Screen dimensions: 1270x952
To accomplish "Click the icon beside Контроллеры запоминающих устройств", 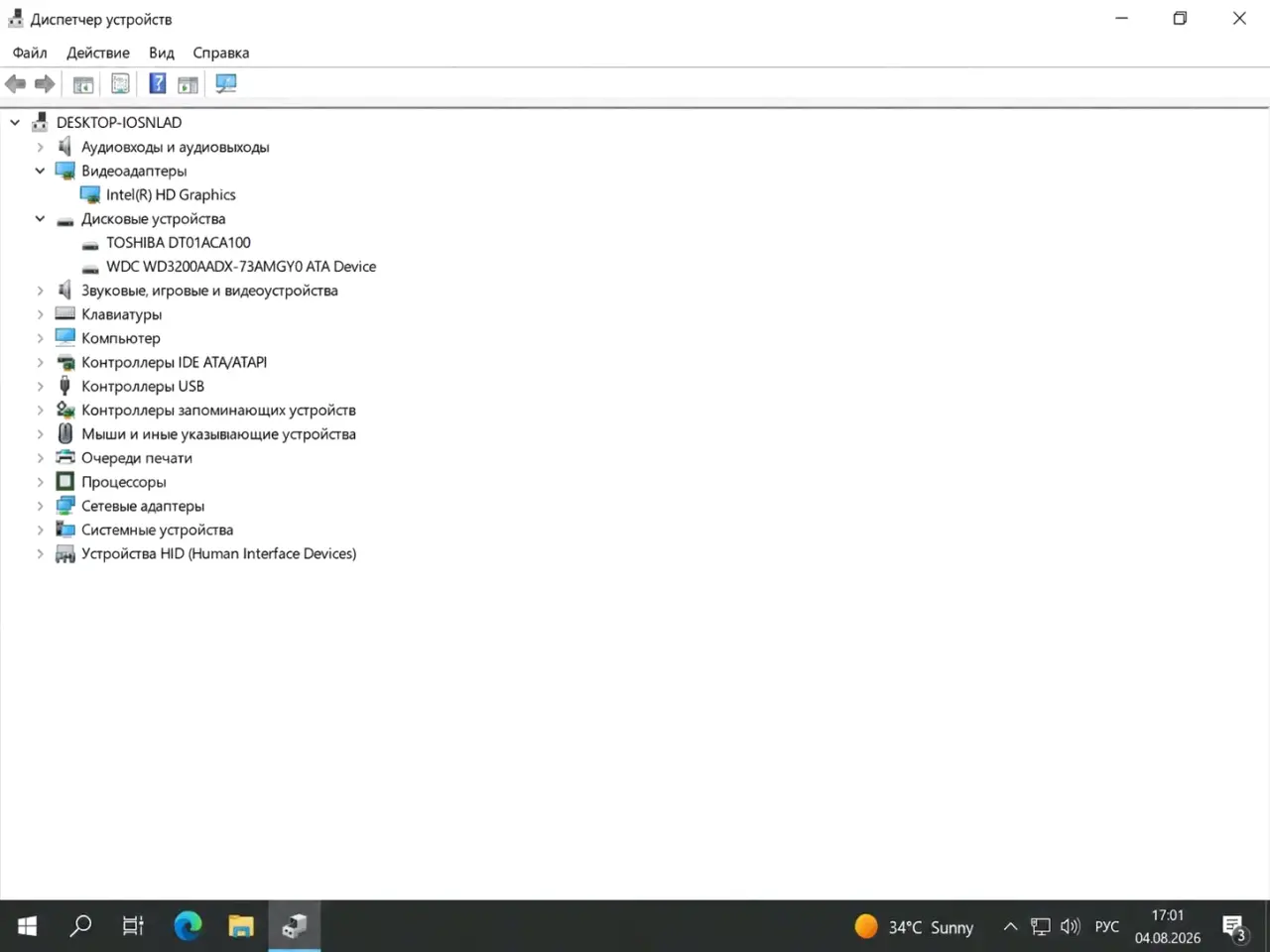I will pyautogui.click(x=64, y=410).
